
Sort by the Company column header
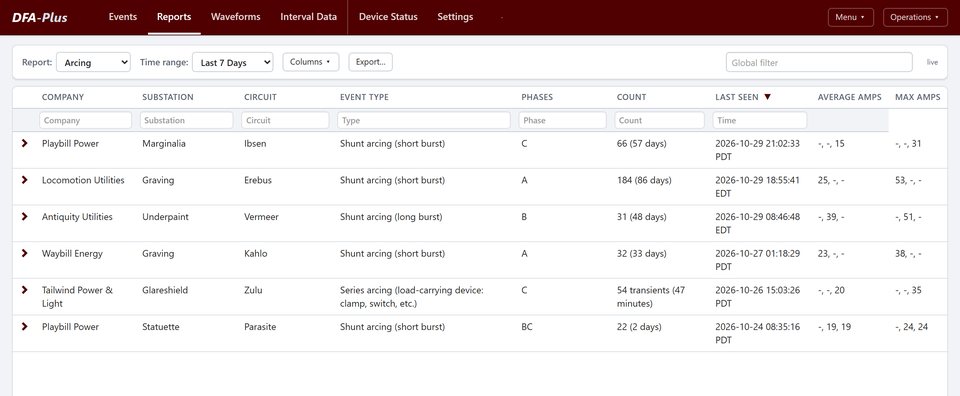(63, 97)
